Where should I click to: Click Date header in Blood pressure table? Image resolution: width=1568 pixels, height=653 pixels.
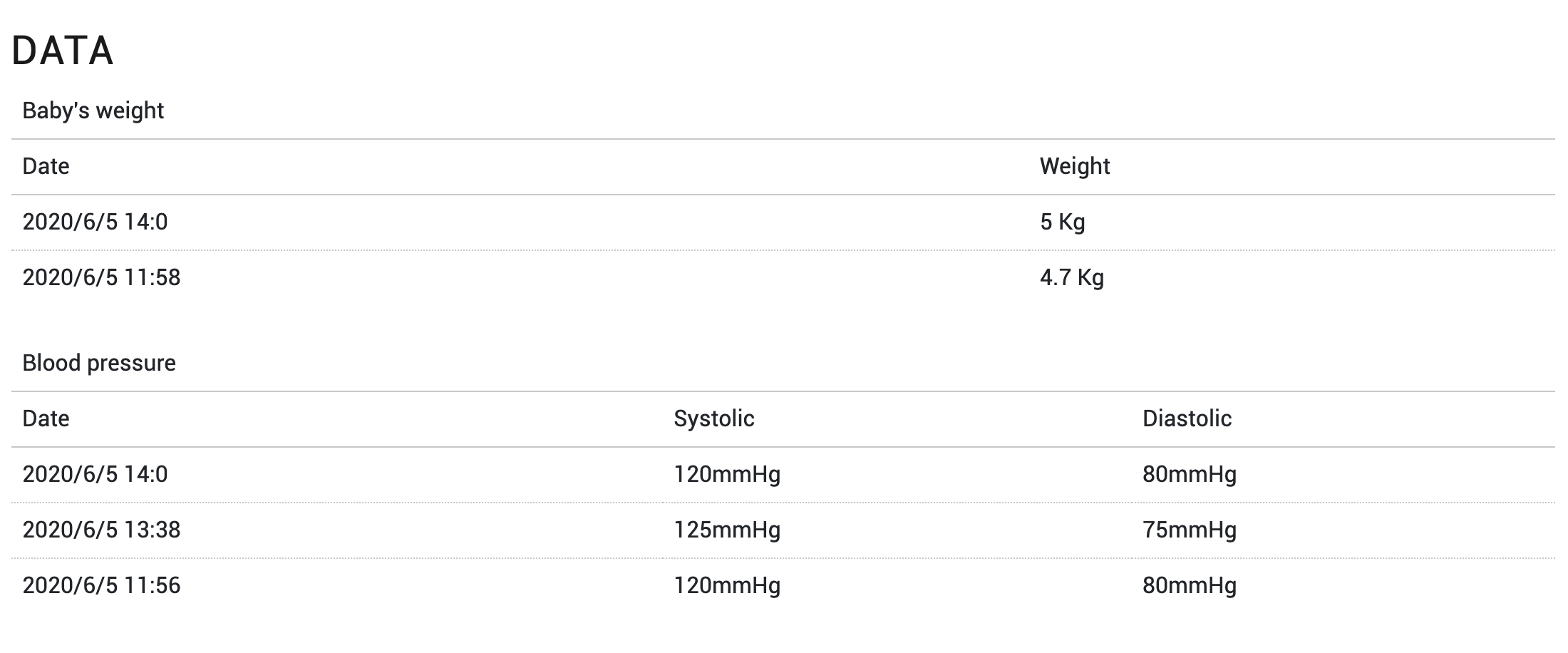click(46, 418)
